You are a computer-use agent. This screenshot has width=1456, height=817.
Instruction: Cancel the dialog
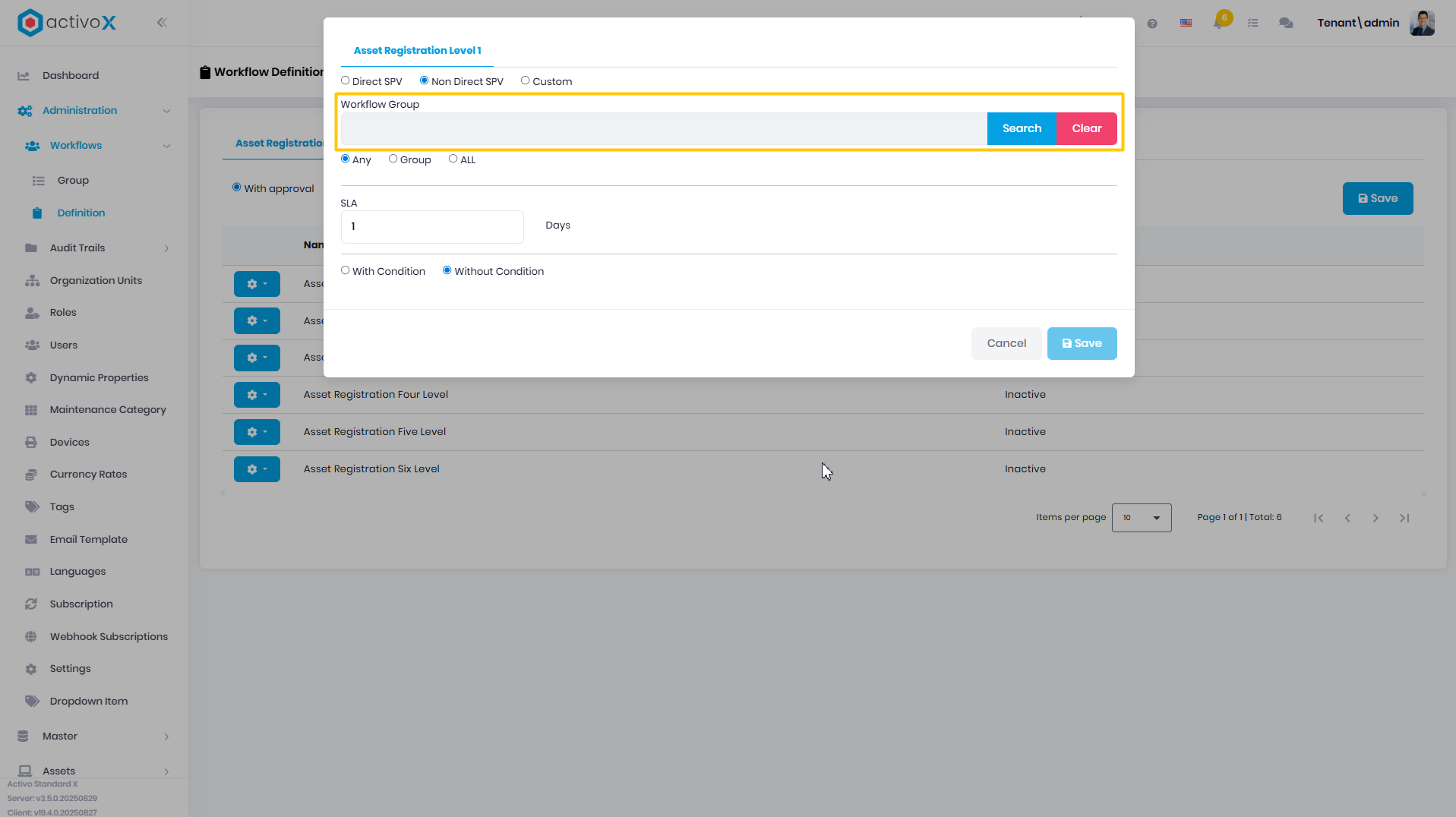(1006, 343)
